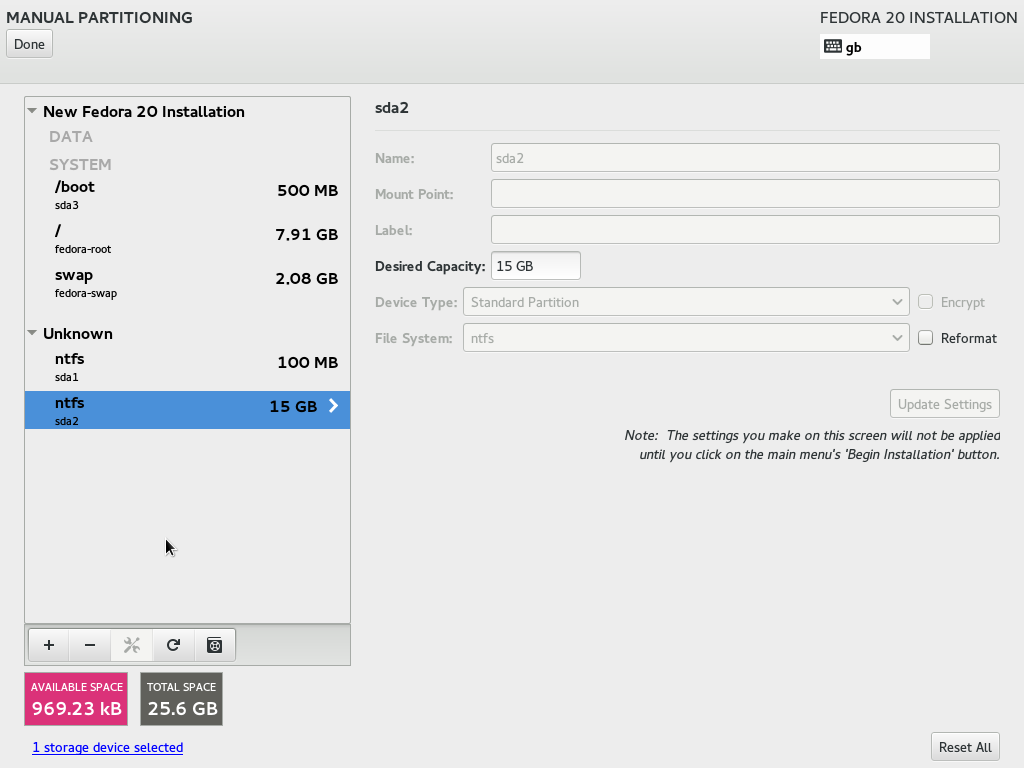Select the swap fedora-swap entry
Image resolution: width=1024 pixels, height=768 pixels.
(x=187, y=283)
